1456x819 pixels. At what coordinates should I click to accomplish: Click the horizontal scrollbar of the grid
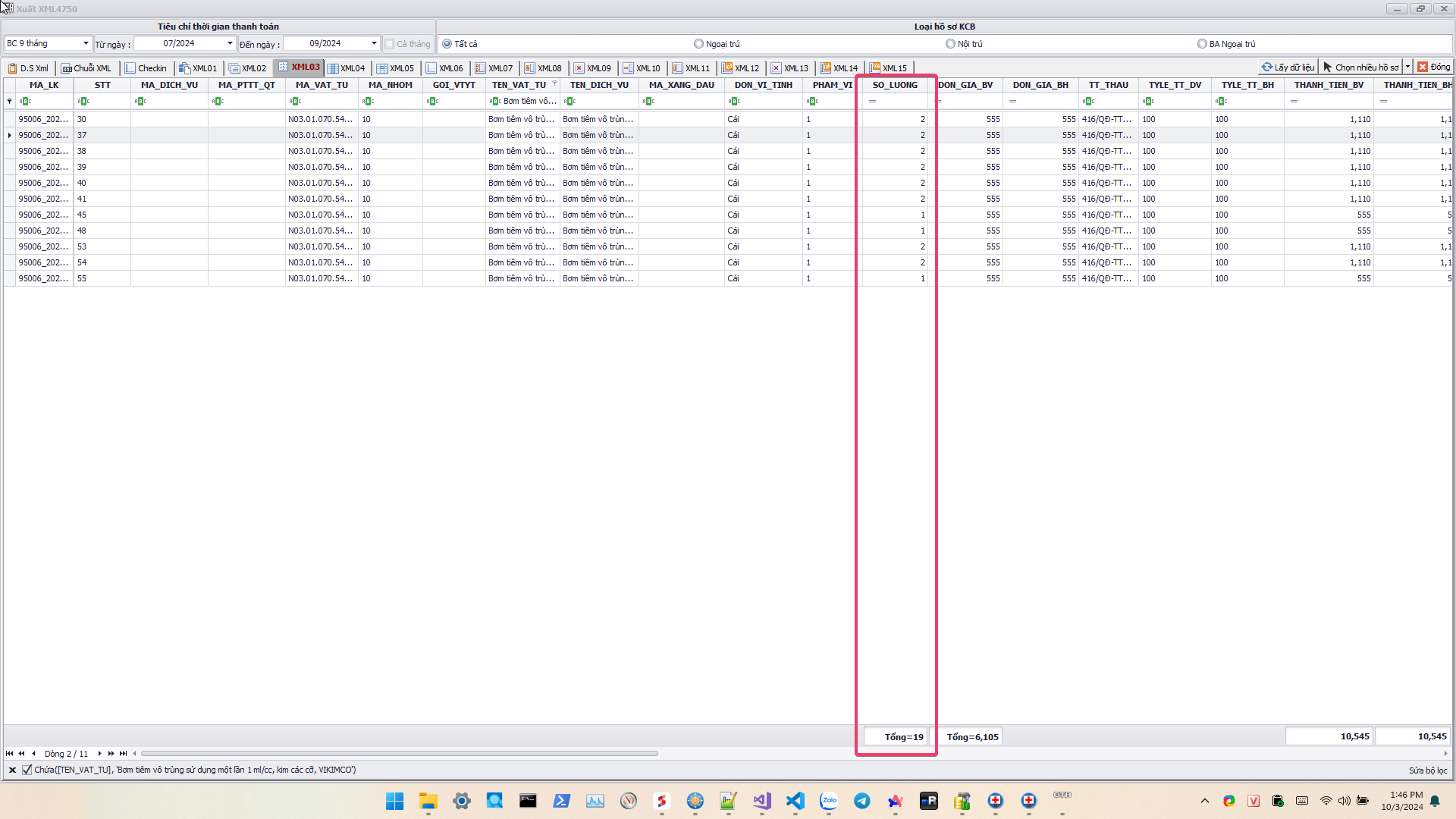399,754
